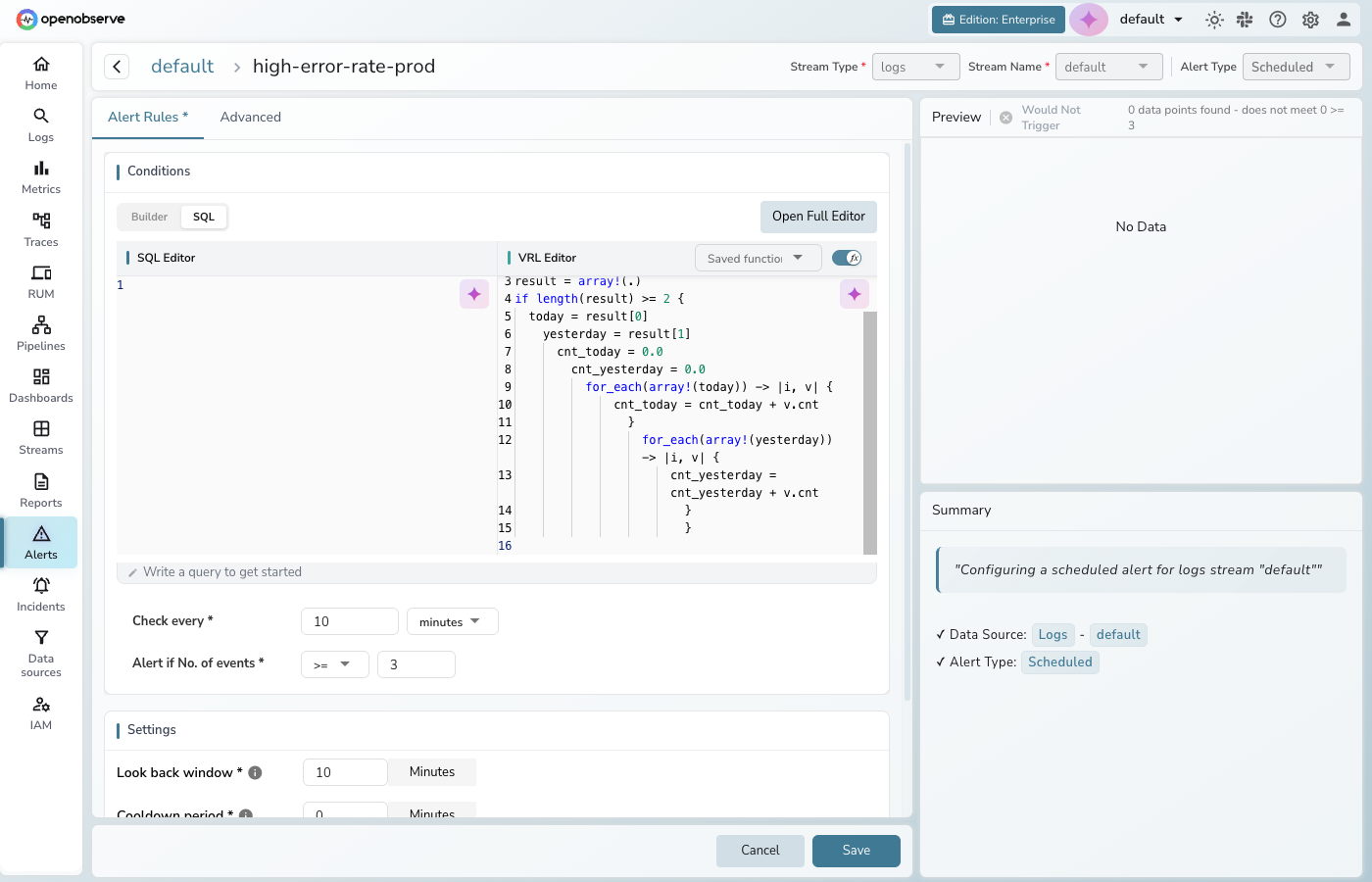Click Logs chip in Summary
Image resolution: width=1372 pixels, height=882 pixels.
pyautogui.click(x=1053, y=635)
